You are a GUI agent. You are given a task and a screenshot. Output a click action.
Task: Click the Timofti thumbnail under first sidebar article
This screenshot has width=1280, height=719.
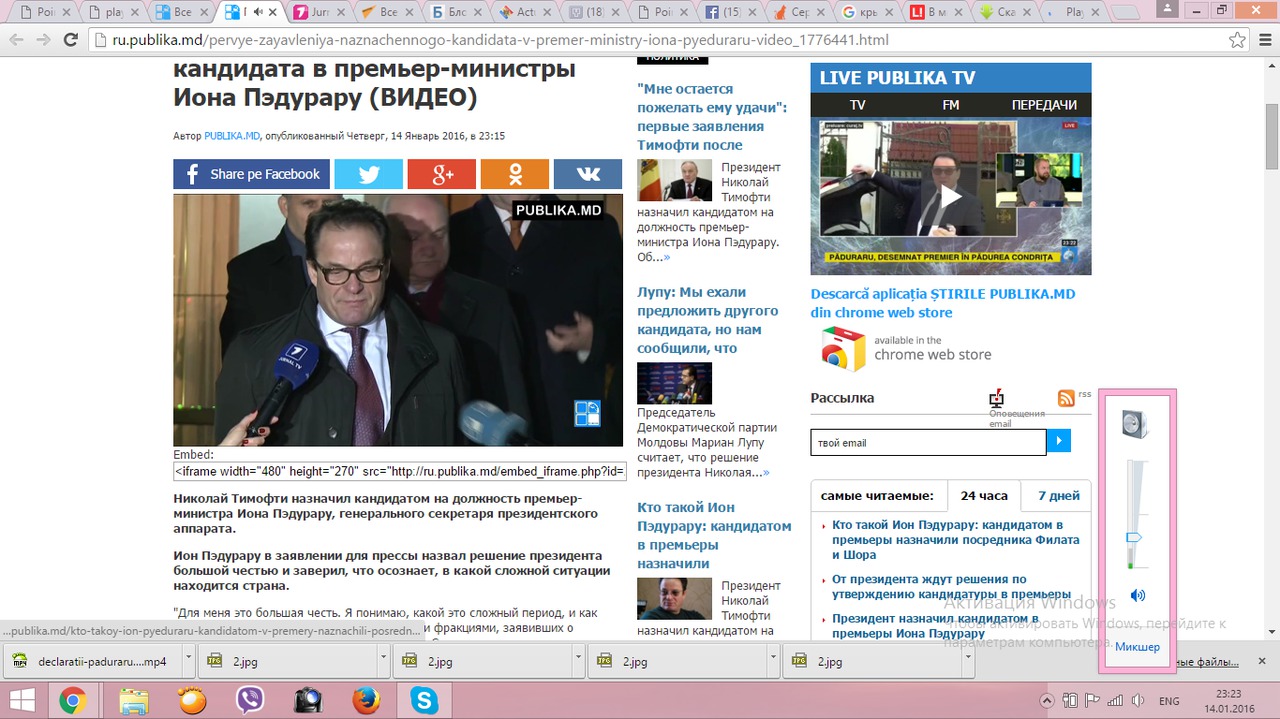point(674,180)
